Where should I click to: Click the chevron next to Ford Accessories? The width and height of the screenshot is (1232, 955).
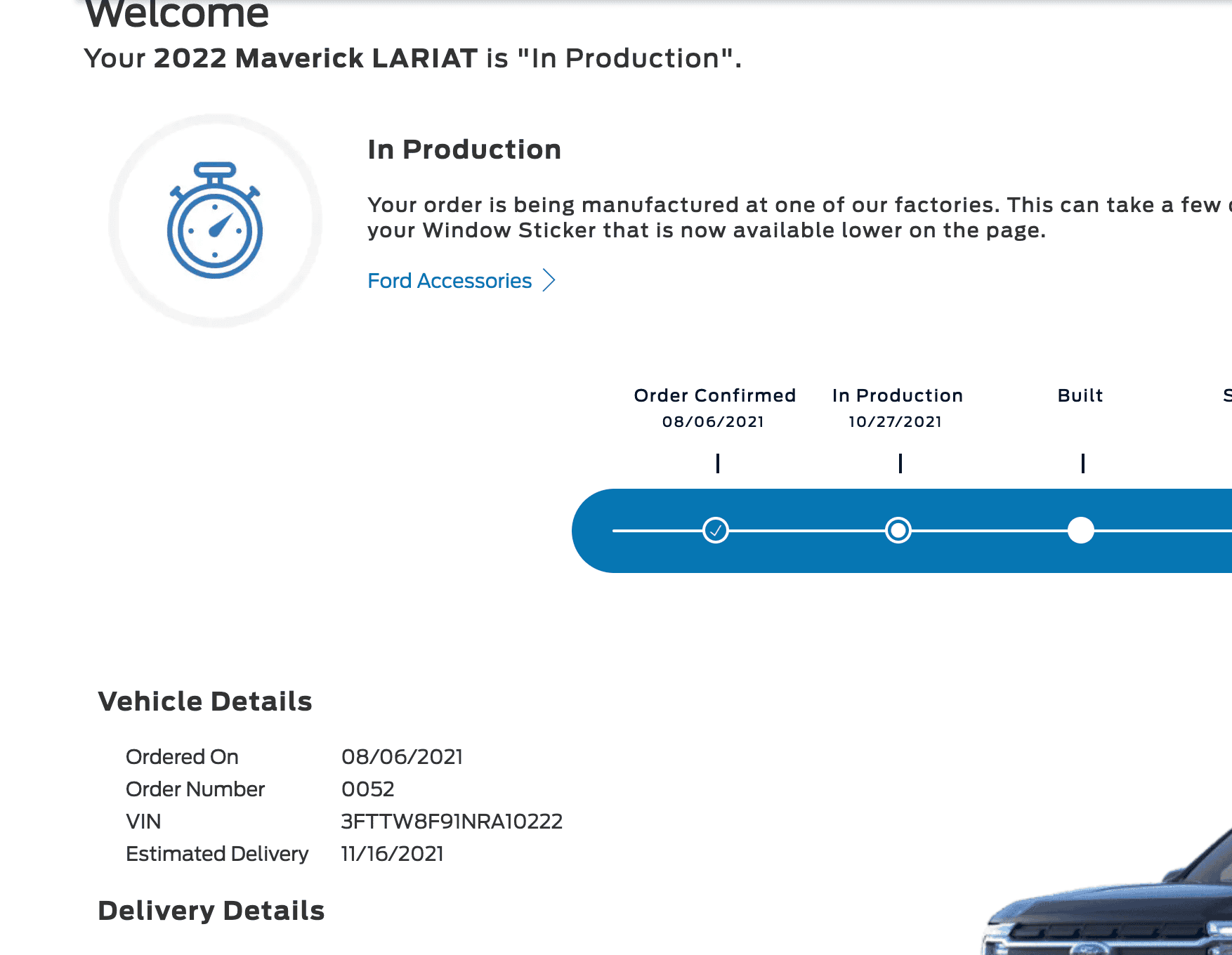[549, 280]
